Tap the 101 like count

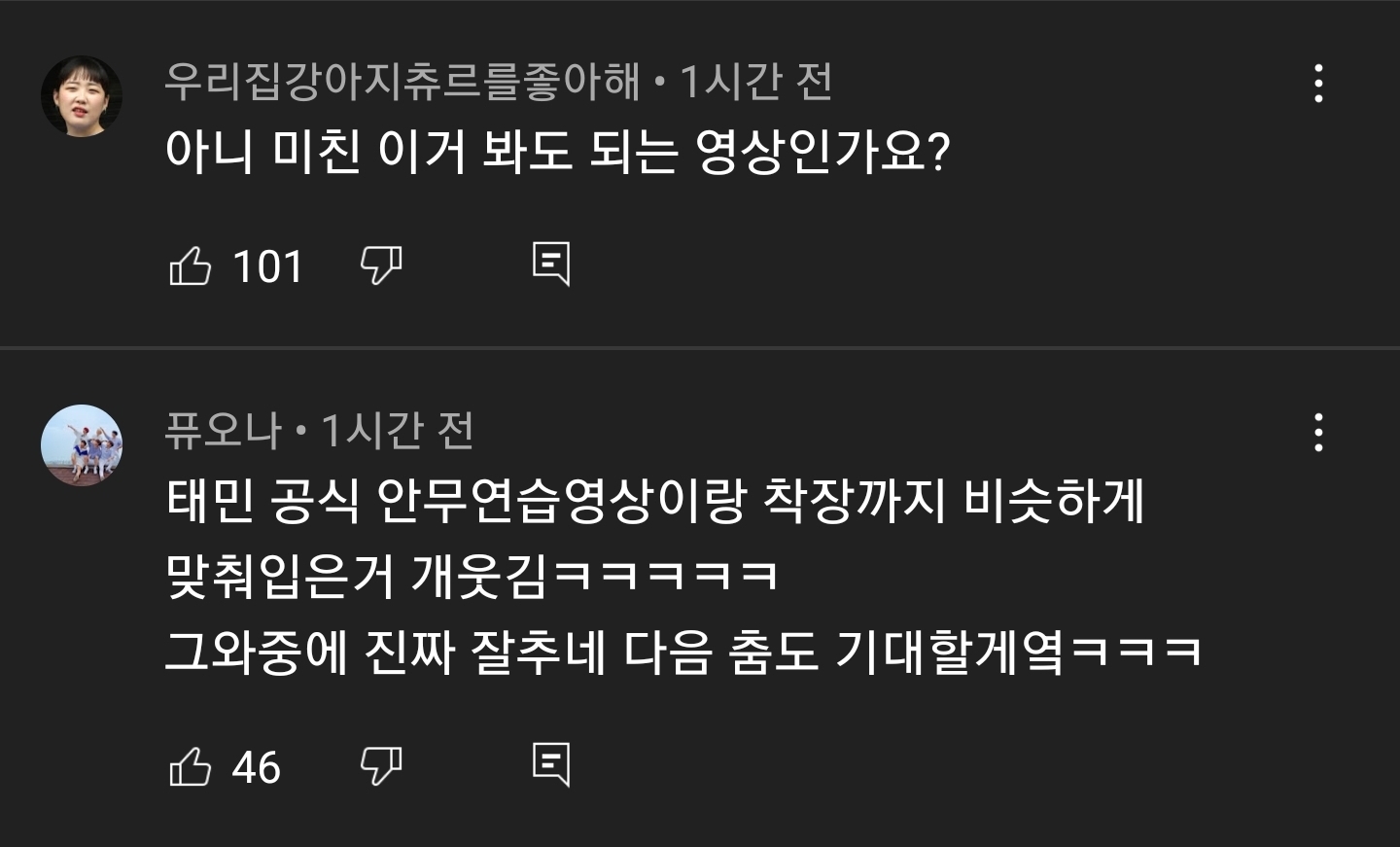pos(268,266)
